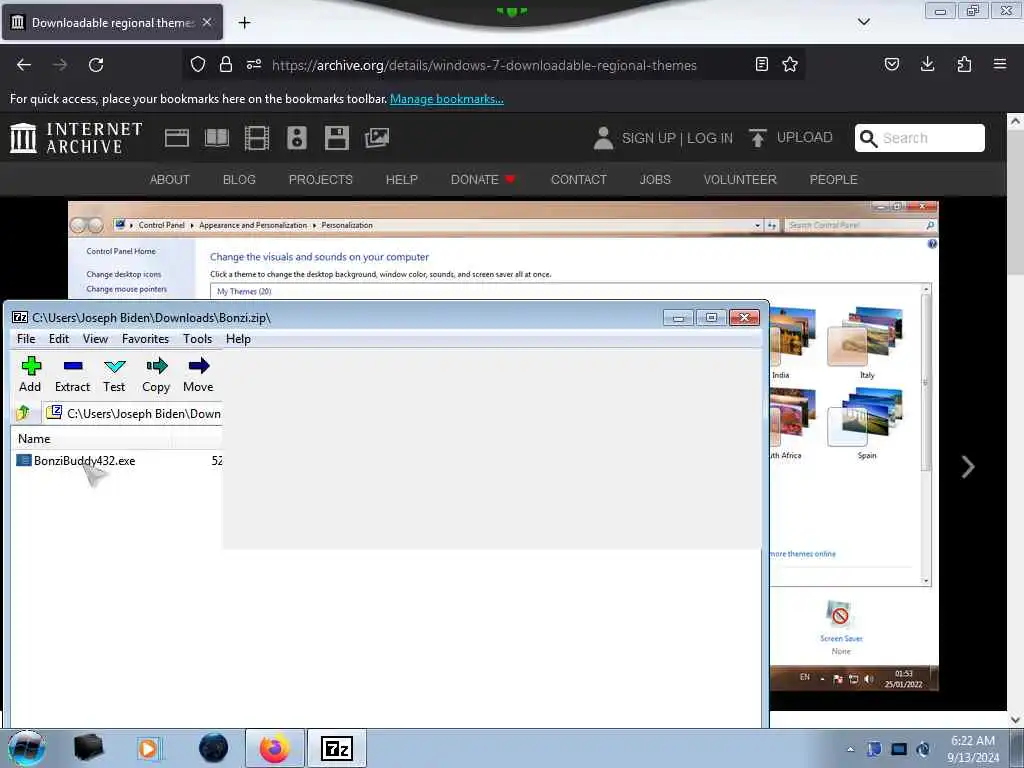Image resolution: width=1024 pixels, height=768 pixels.
Task: Close the Downloadable regional themes tab
Action: click(x=206, y=22)
